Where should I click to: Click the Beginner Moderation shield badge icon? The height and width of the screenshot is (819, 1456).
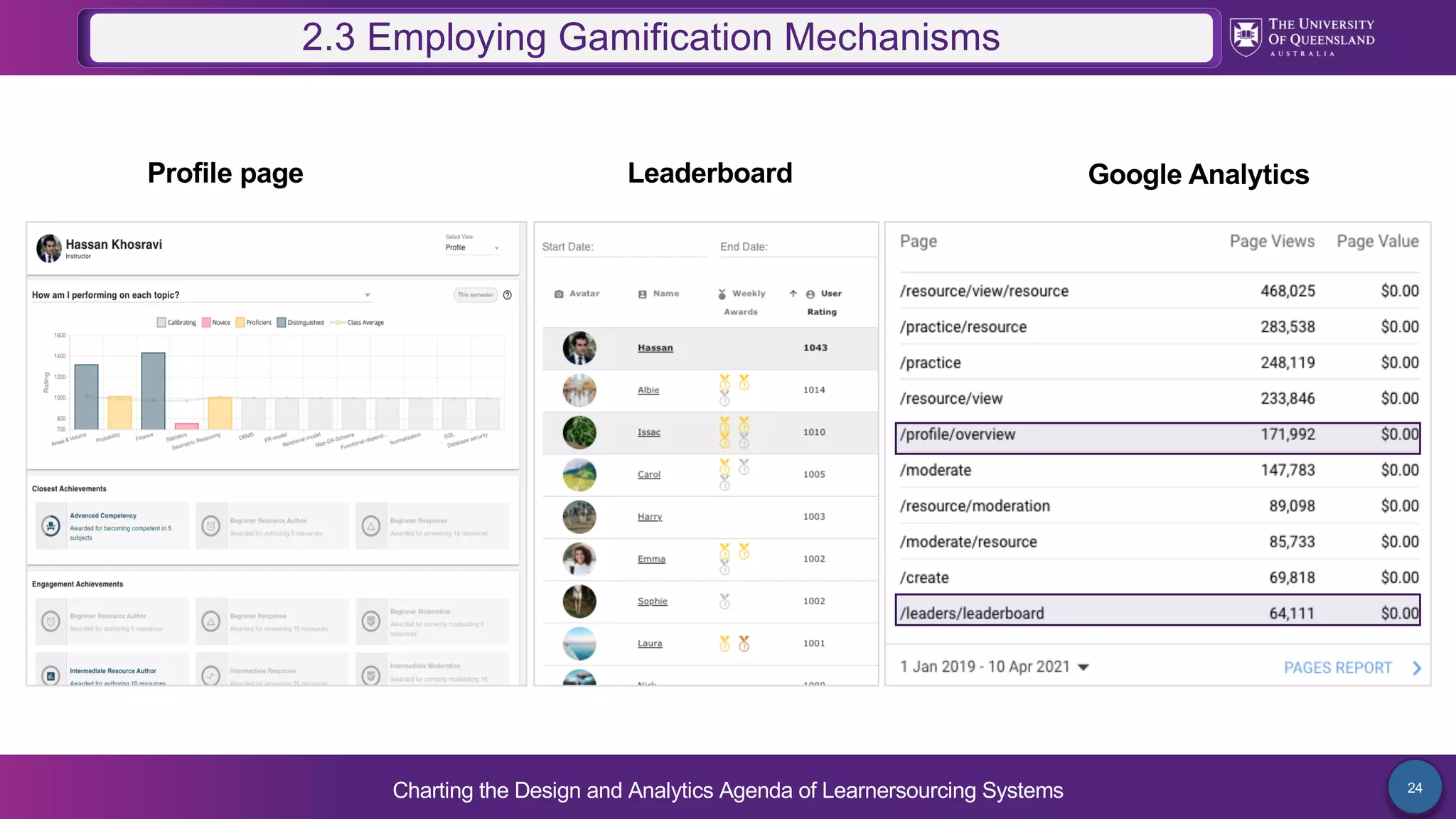click(371, 621)
